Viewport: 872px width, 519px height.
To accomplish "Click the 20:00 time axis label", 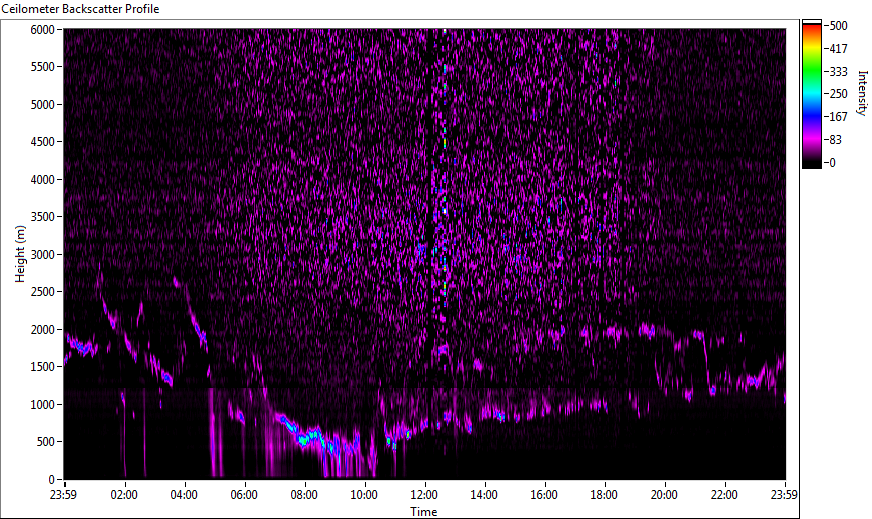I will pos(665,495).
